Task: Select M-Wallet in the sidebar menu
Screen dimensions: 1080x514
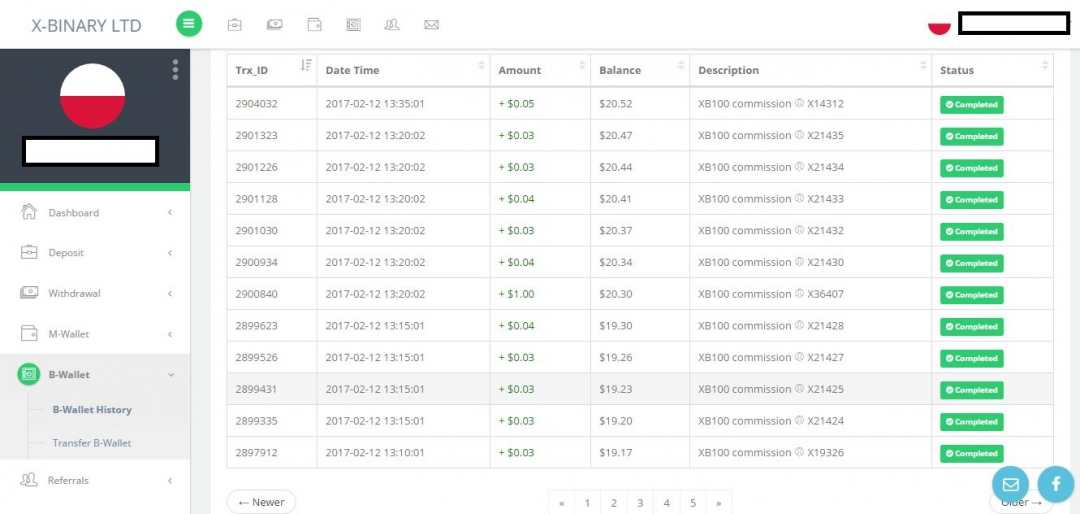Action: click(69, 334)
